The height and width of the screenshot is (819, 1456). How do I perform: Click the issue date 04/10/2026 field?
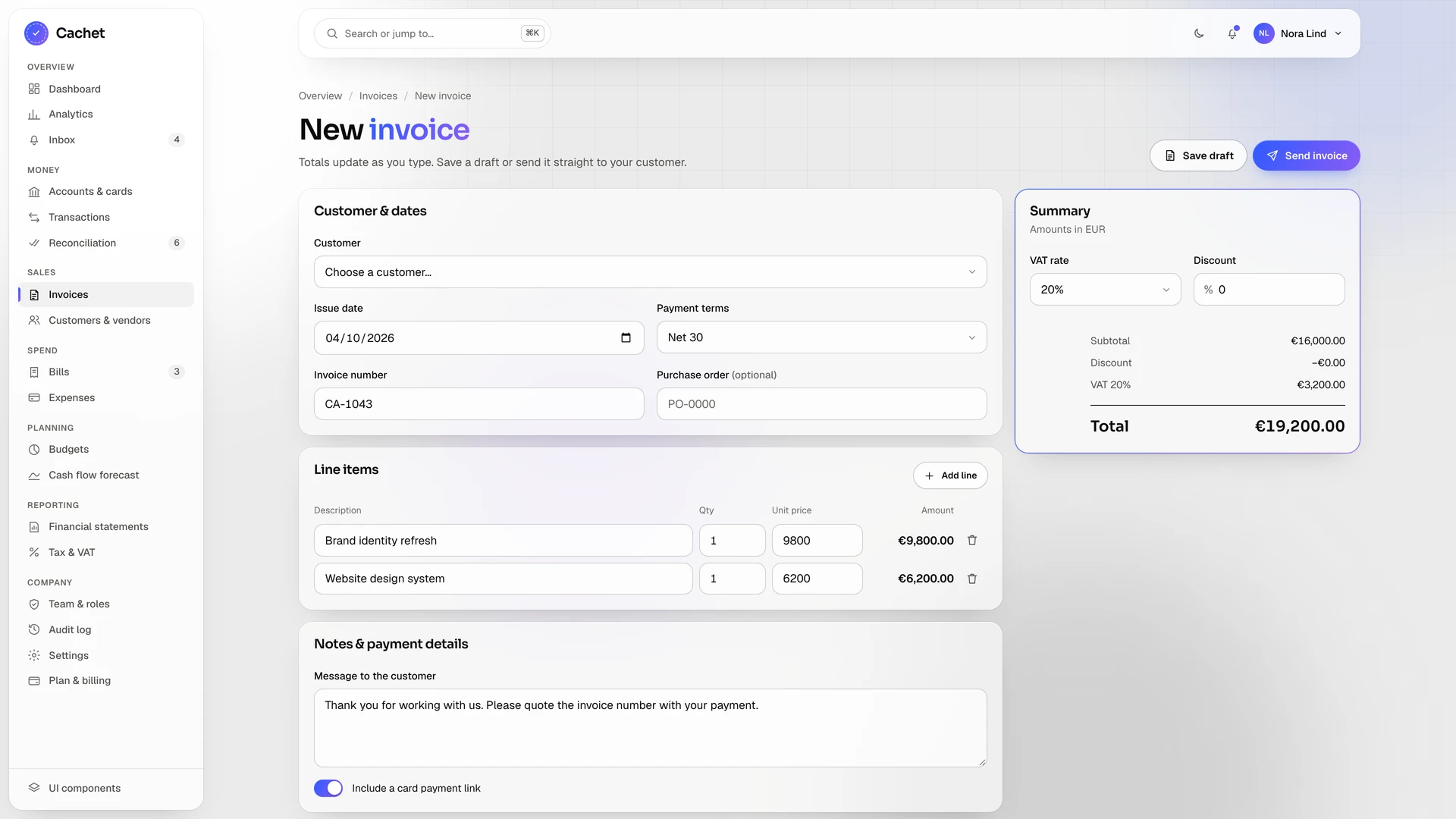[479, 338]
